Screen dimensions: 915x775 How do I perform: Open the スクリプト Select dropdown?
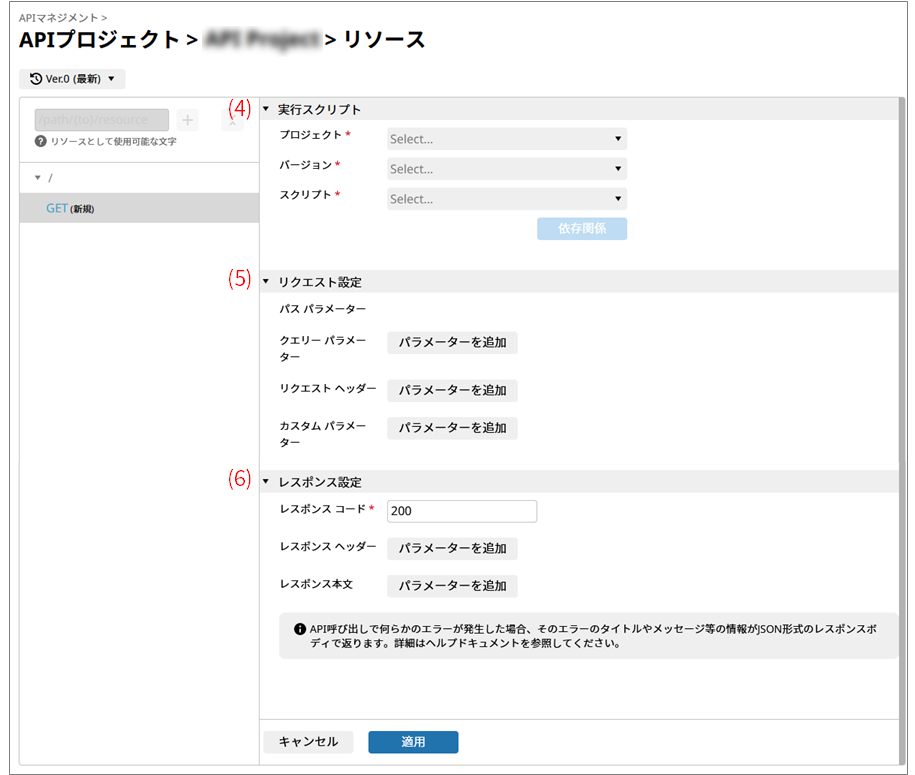(506, 199)
